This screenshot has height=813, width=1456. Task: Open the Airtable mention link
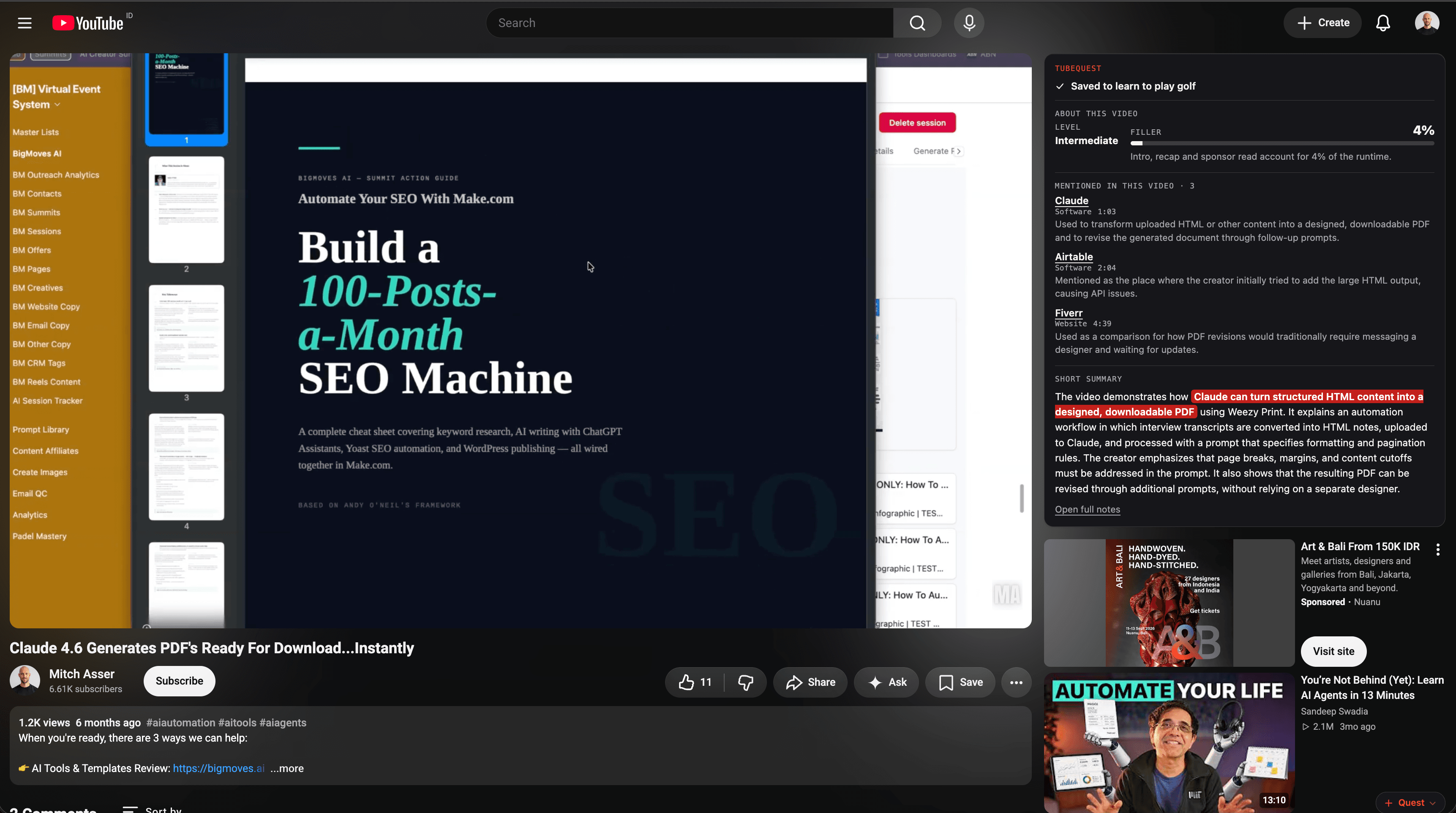click(x=1073, y=256)
